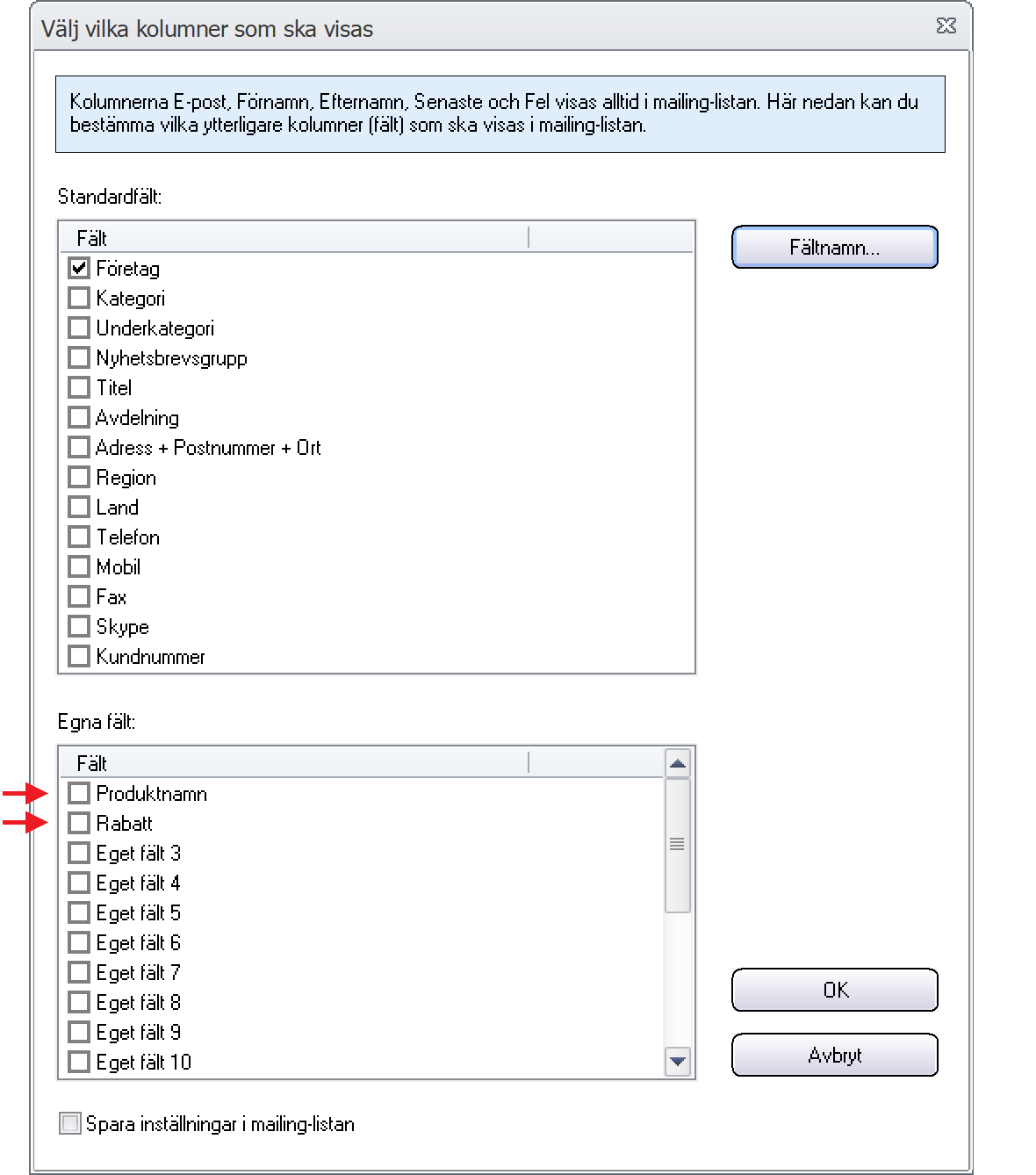The image size is (1036, 1175).
Task: Uncheck the Företag checkbox
Action: pyautogui.click(x=79, y=268)
